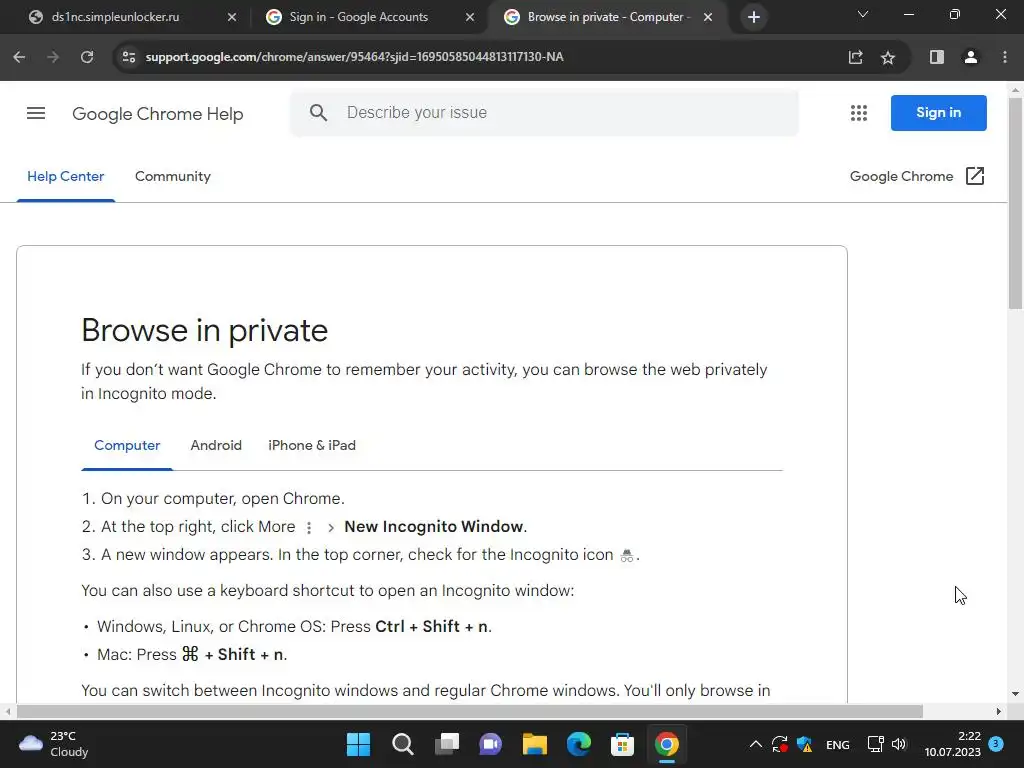Click the sync tray icon

click(779, 744)
